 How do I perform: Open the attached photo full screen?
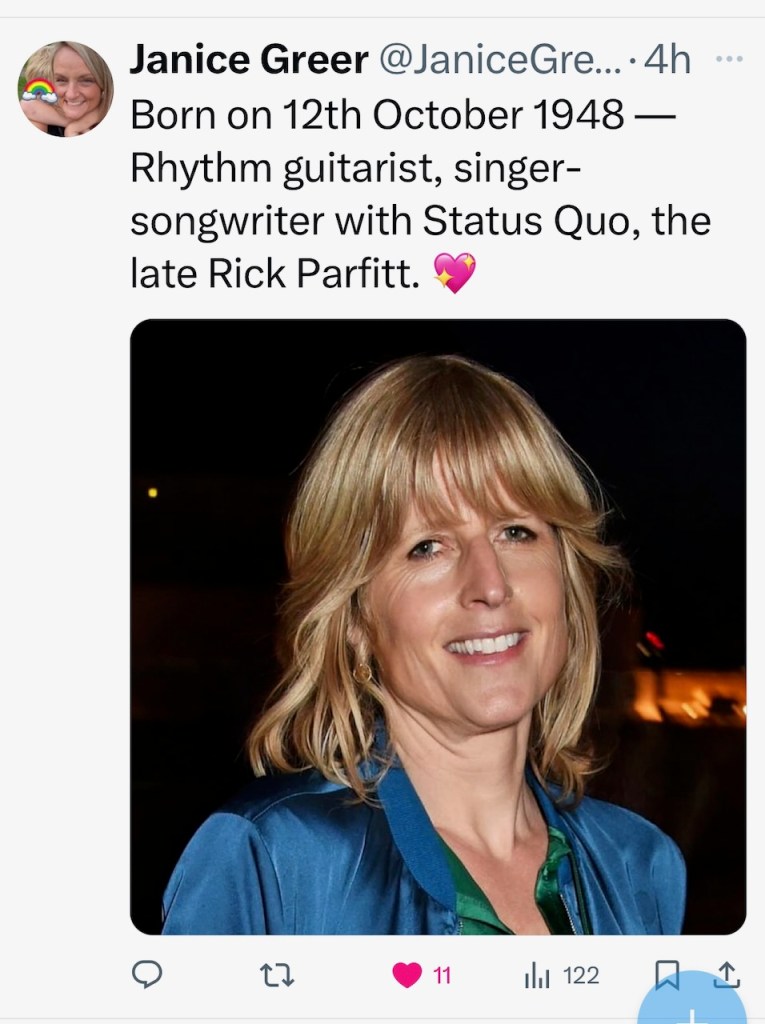click(x=438, y=626)
